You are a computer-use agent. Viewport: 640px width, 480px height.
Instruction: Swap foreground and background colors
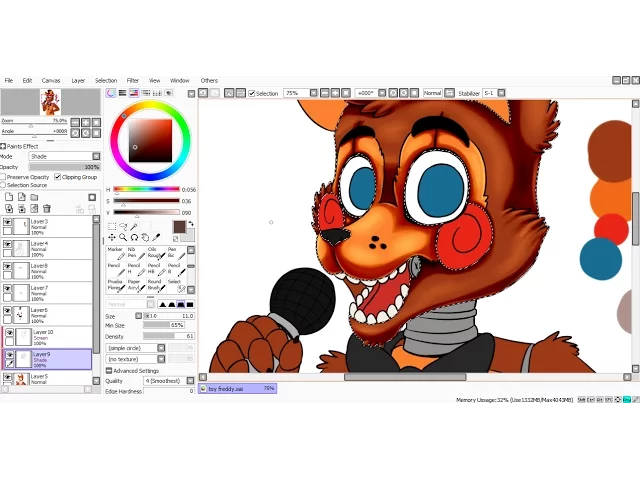[x=191, y=224]
